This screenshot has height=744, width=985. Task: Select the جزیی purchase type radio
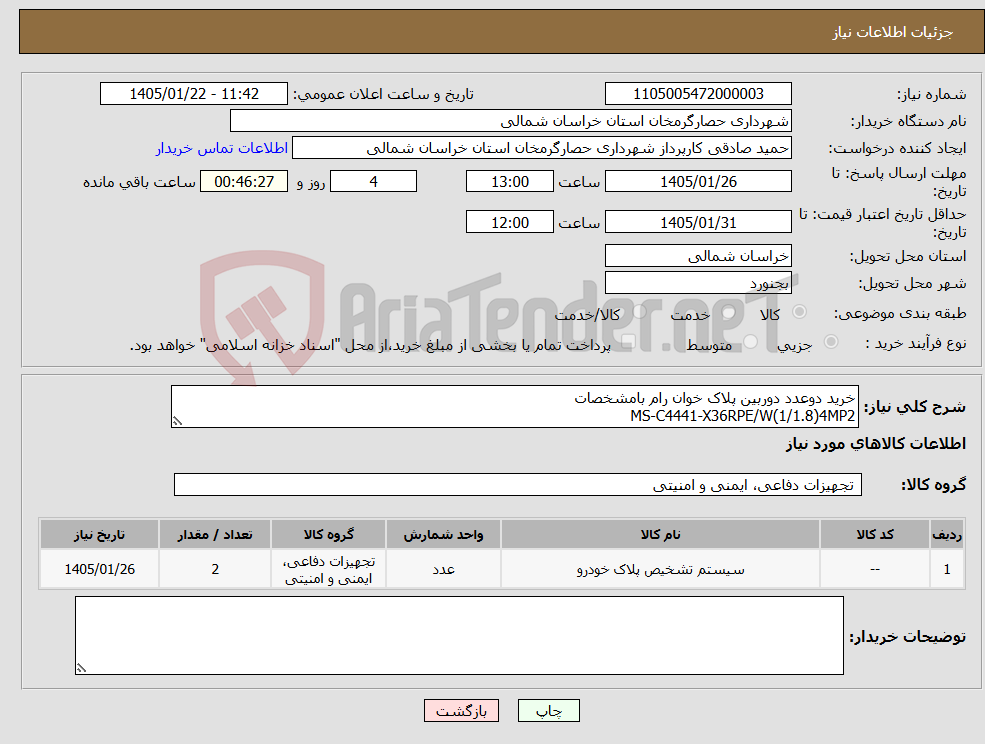click(830, 342)
